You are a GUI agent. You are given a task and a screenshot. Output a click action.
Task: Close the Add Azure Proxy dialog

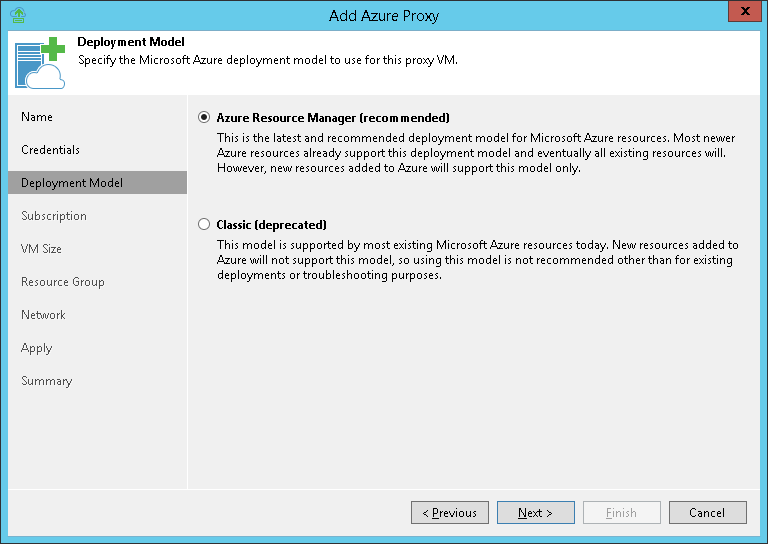(x=742, y=13)
